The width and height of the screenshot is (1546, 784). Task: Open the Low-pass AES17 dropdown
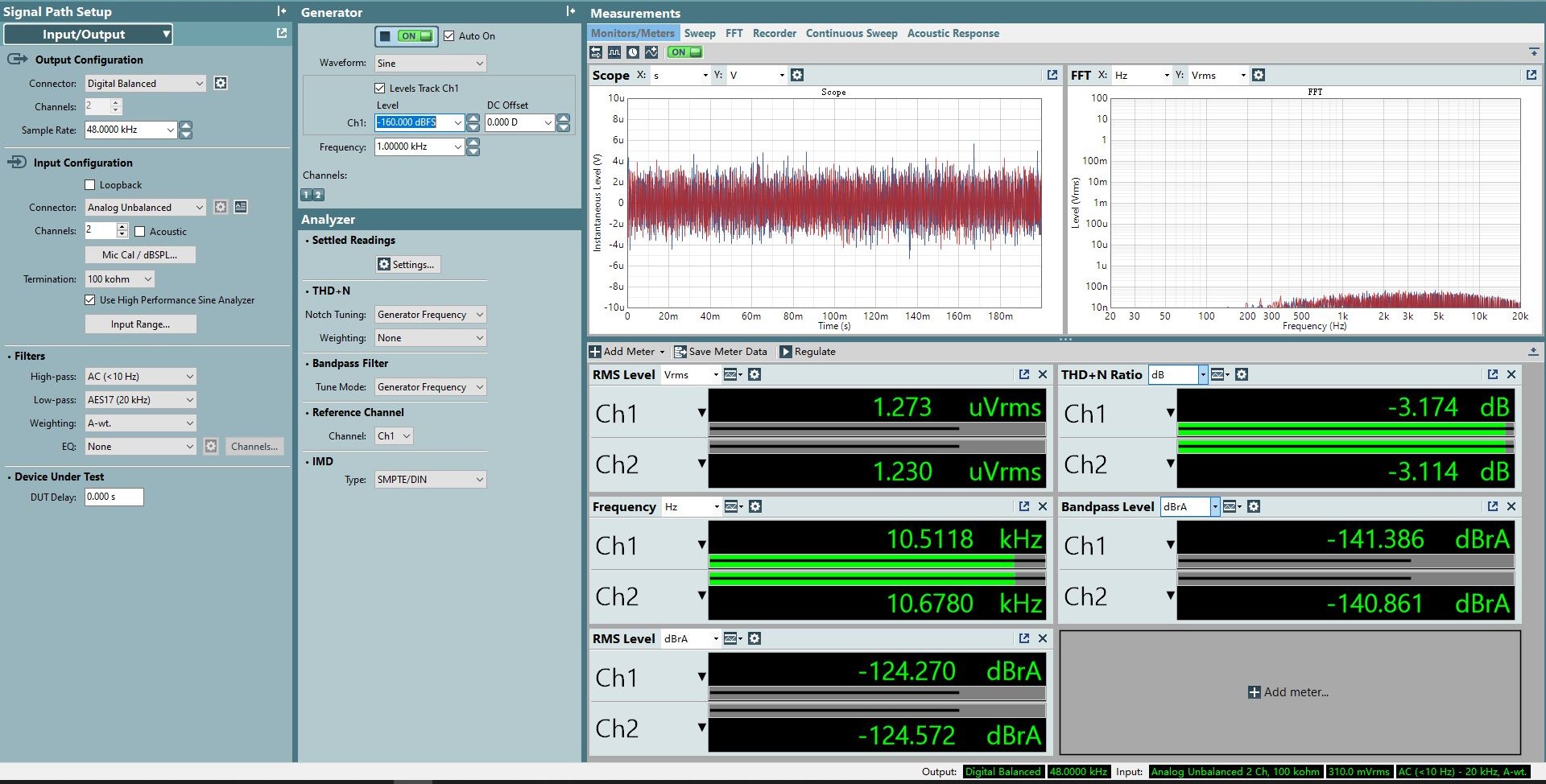(141, 399)
